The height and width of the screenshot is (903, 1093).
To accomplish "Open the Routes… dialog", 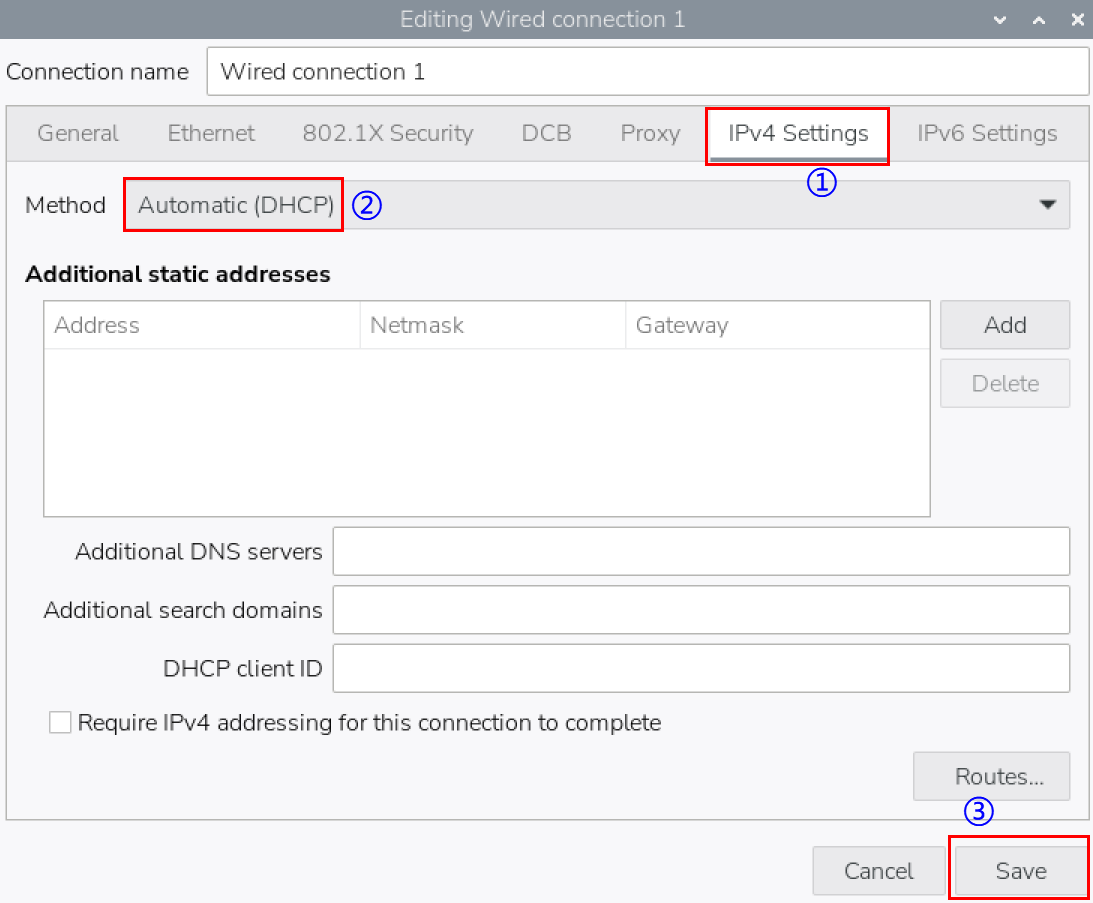I will (991, 777).
